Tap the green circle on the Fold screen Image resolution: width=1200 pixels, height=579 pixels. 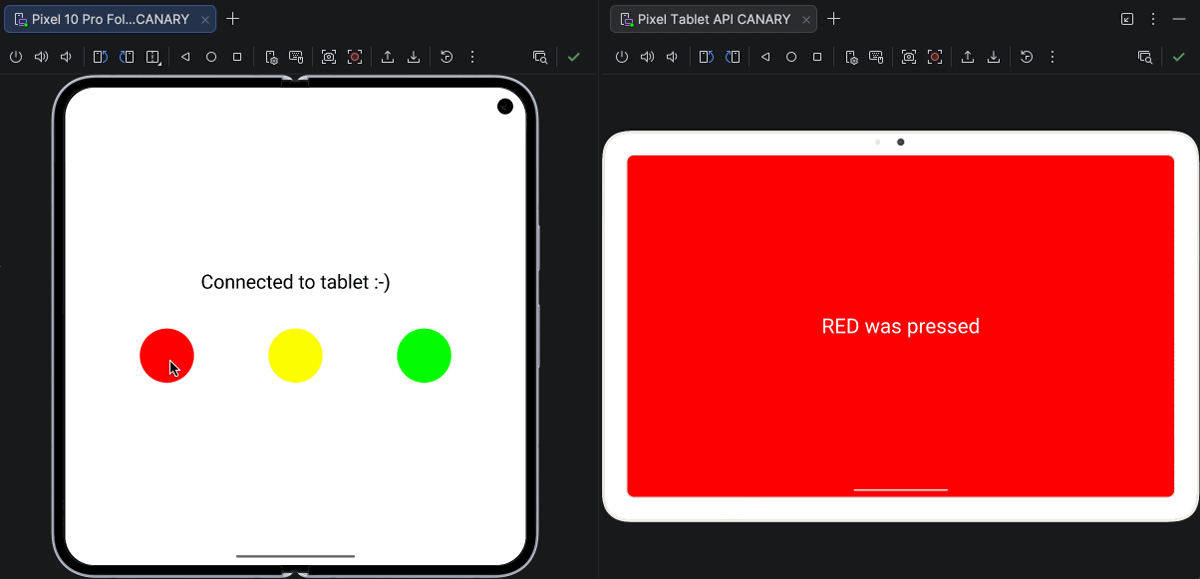424,355
